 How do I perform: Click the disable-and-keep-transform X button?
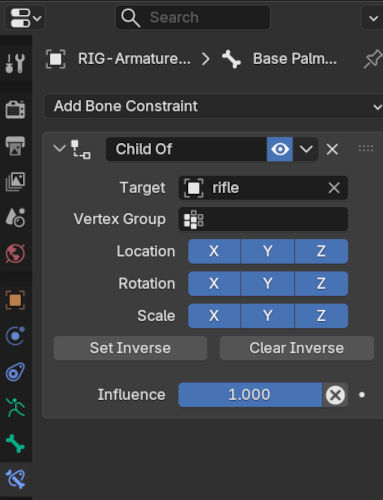coord(335,395)
